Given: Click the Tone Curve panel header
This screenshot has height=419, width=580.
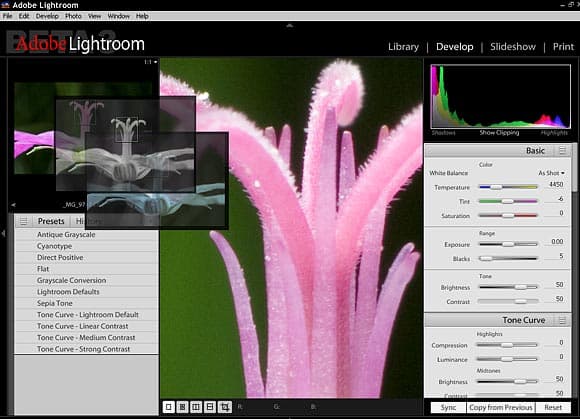Looking at the screenshot, I should (x=498, y=320).
